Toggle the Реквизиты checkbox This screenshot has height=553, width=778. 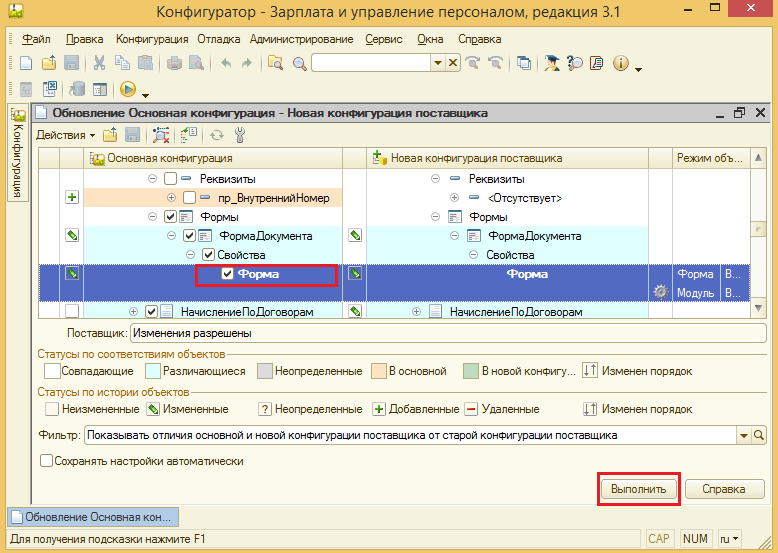click(x=170, y=179)
